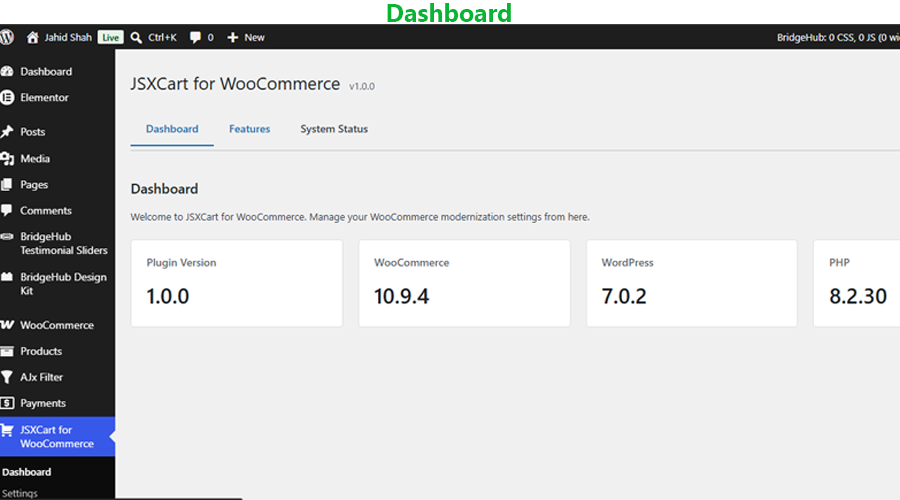Click the Pages icon in sidebar
The image size is (900, 500).
coord(7,184)
